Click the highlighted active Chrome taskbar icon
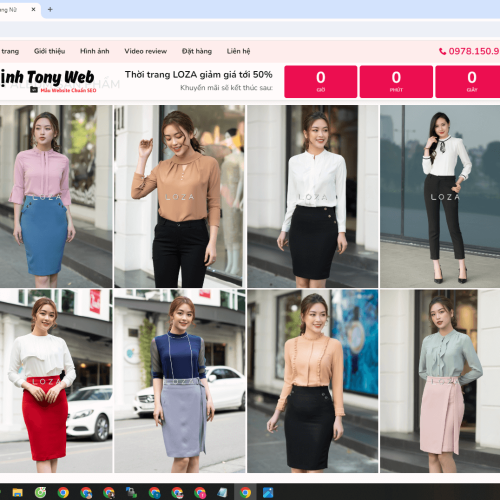500x500 pixels. click(245, 492)
